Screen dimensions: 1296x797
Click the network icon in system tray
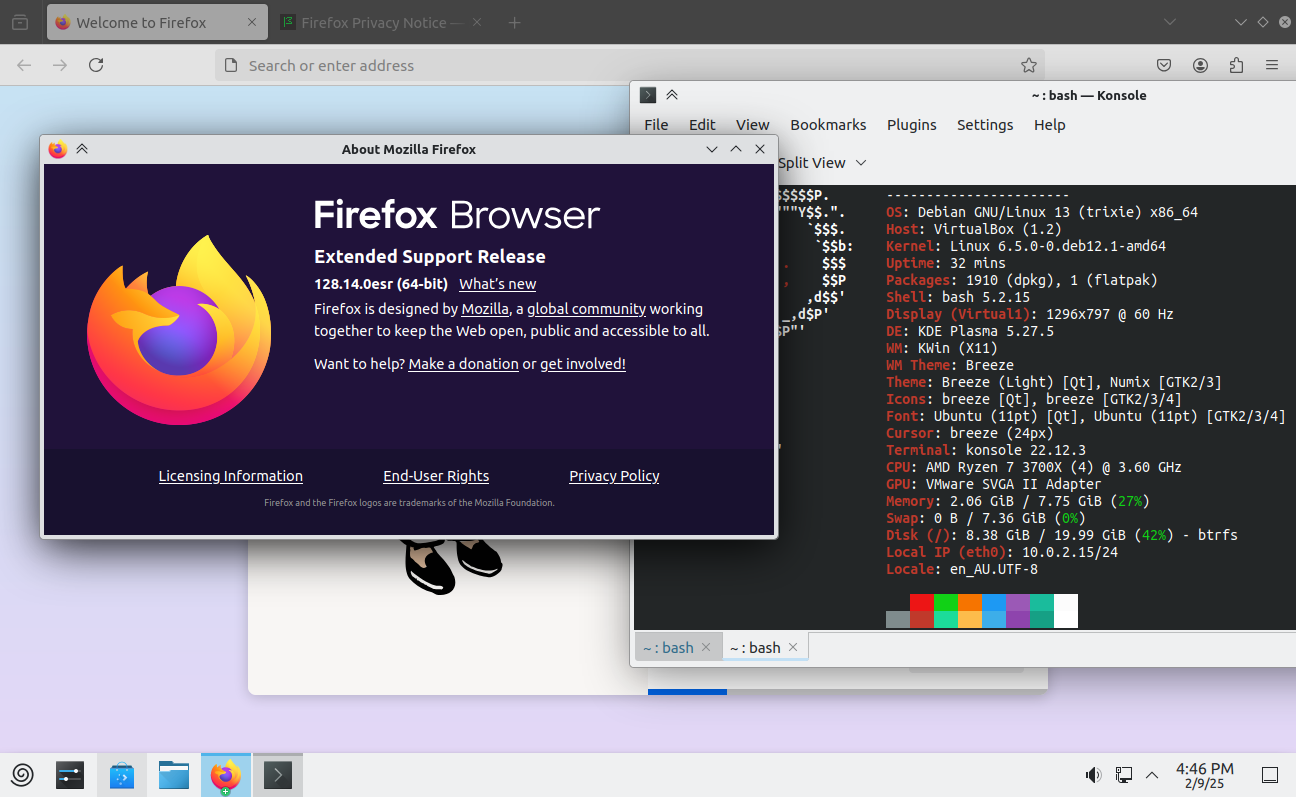(1124, 774)
